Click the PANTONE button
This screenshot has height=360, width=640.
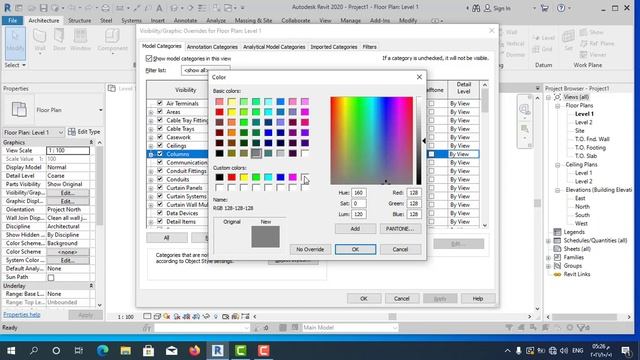coord(400,229)
